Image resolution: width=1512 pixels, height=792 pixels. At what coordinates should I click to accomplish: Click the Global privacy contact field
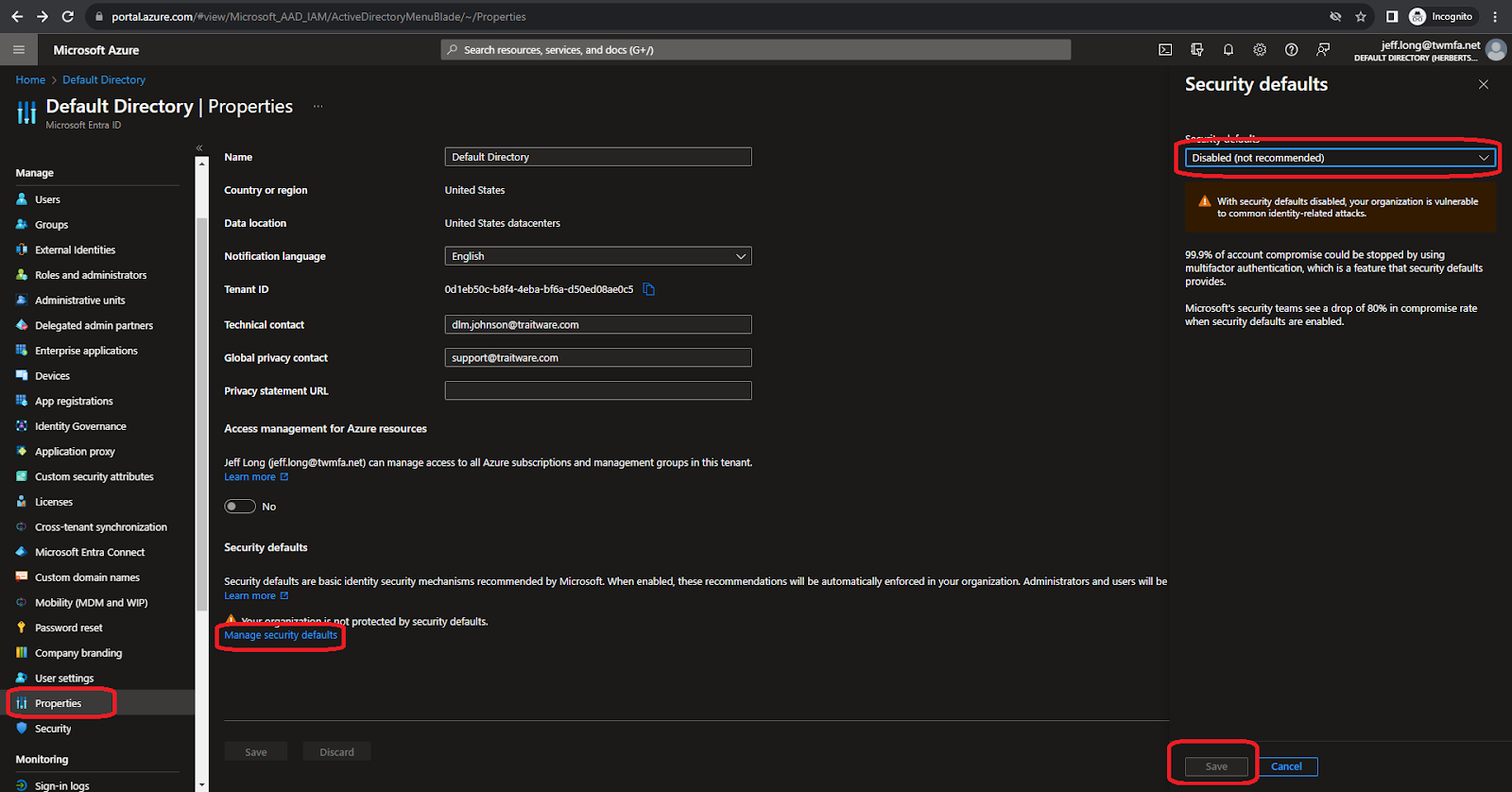click(x=598, y=357)
